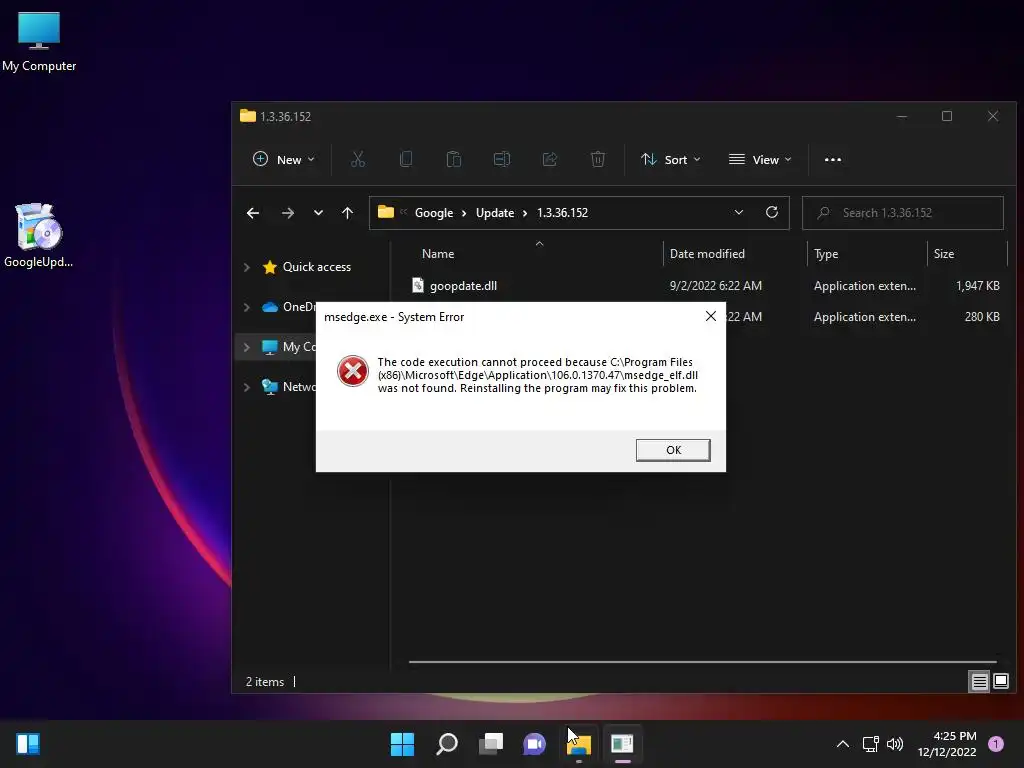Image resolution: width=1024 pixels, height=768 pixels.
Task: Open Task View on the taskbar
Action: 491,744
